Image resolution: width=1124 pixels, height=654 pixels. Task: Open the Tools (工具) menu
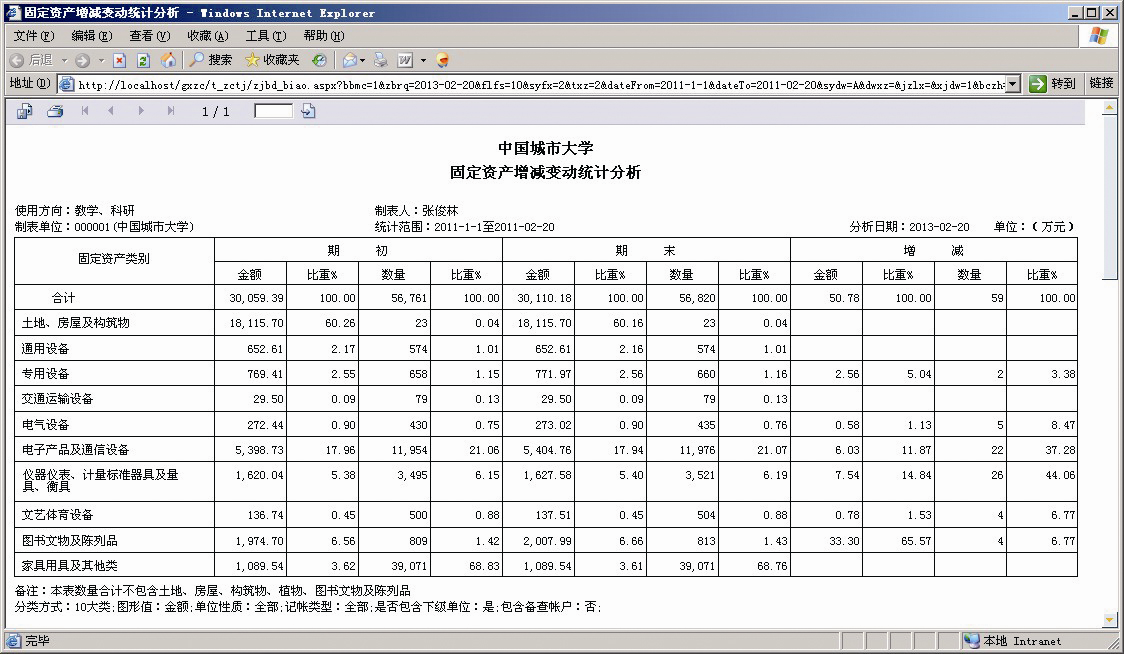(266, 36)
